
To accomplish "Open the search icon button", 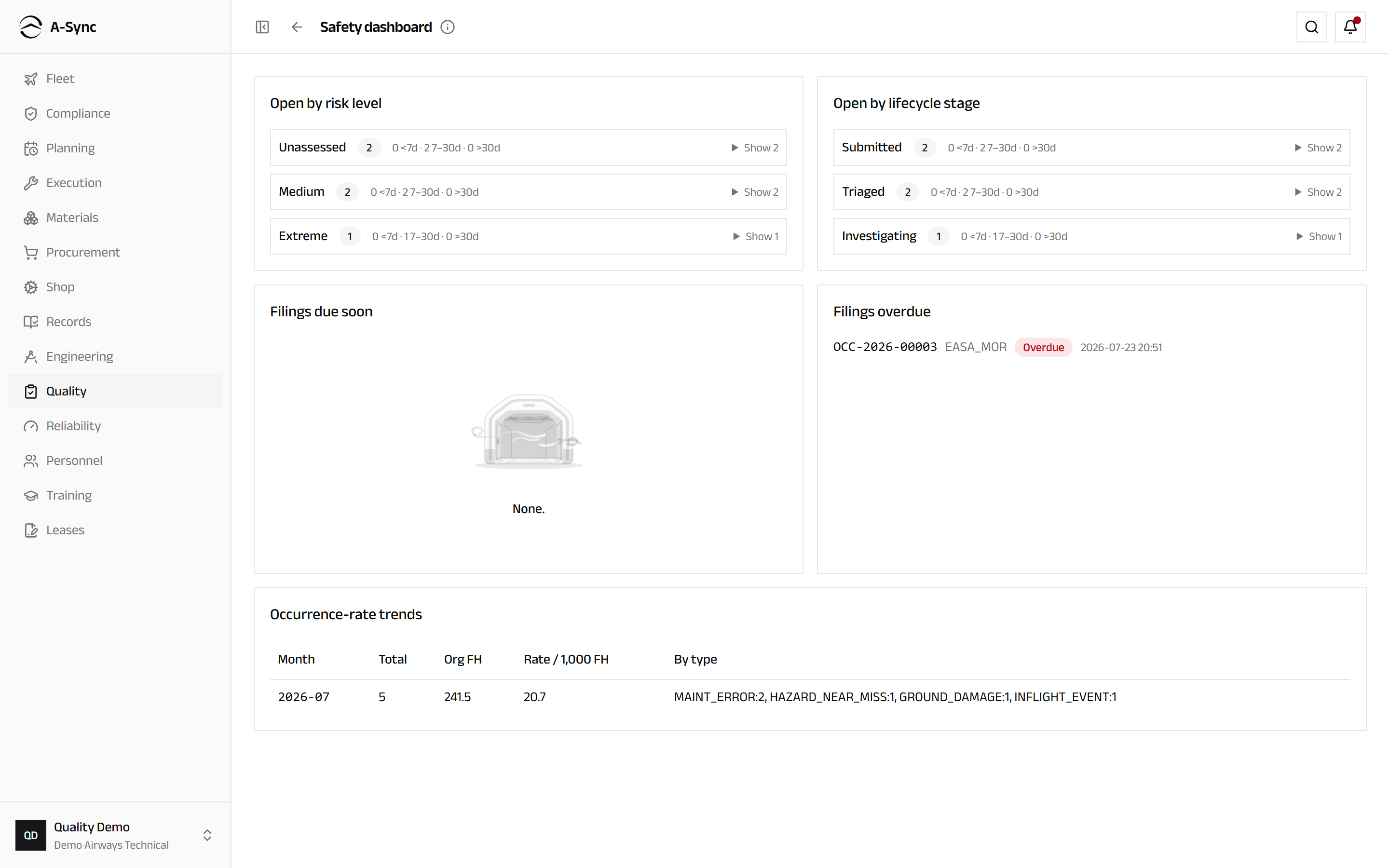I will 1311,27.
